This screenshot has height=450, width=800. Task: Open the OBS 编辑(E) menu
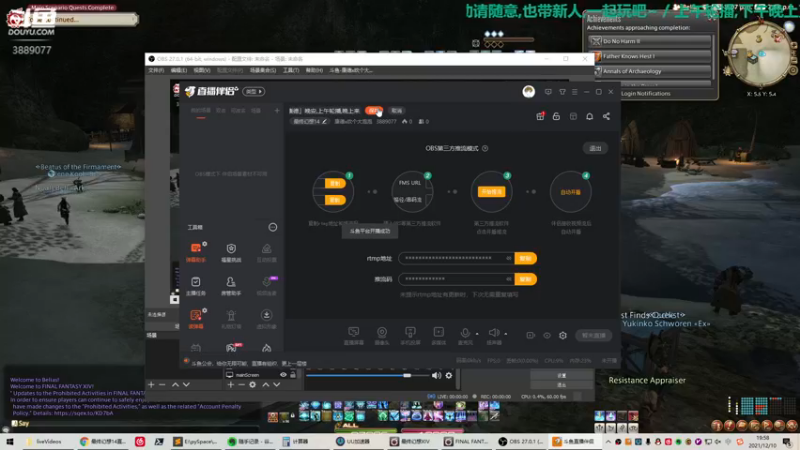tap(179, 70)
